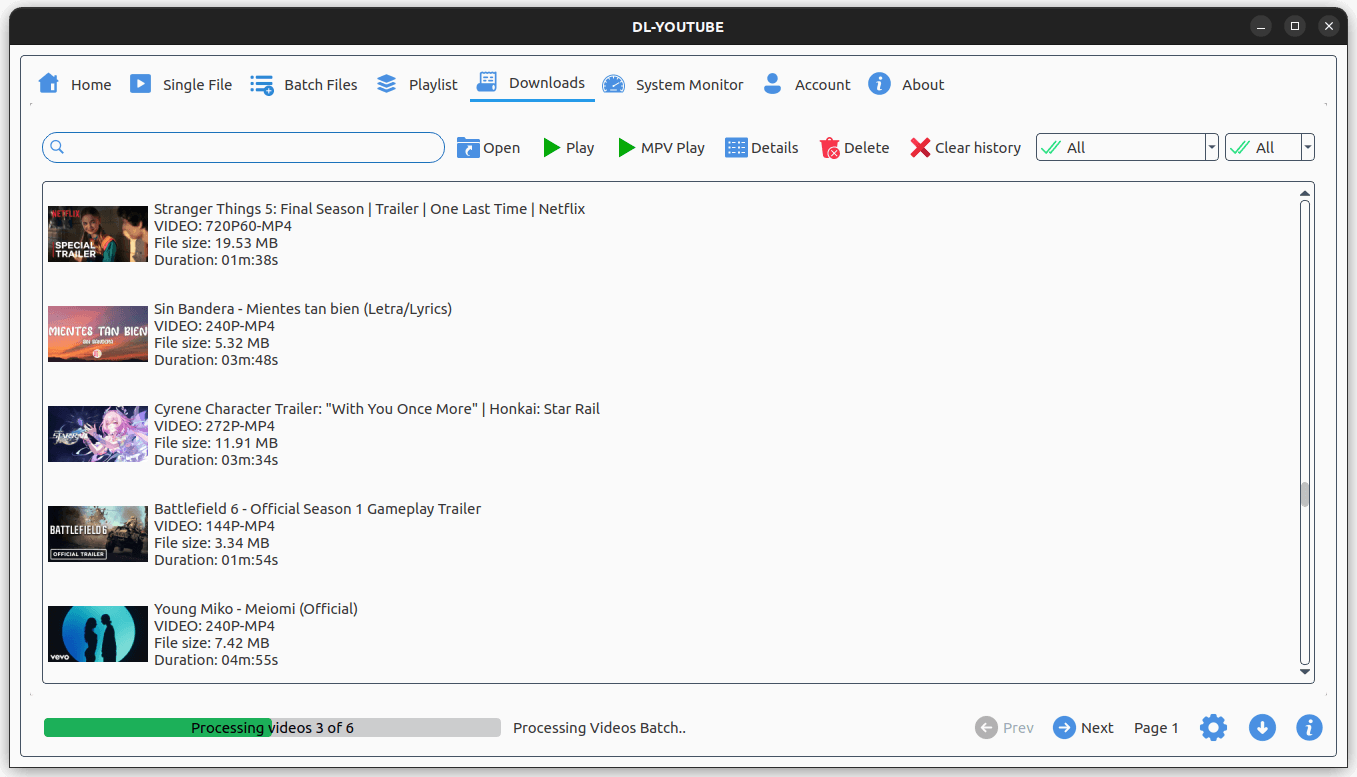Click the Play button label
This screenshot has height=777, width=1357.
click(580, 148)
